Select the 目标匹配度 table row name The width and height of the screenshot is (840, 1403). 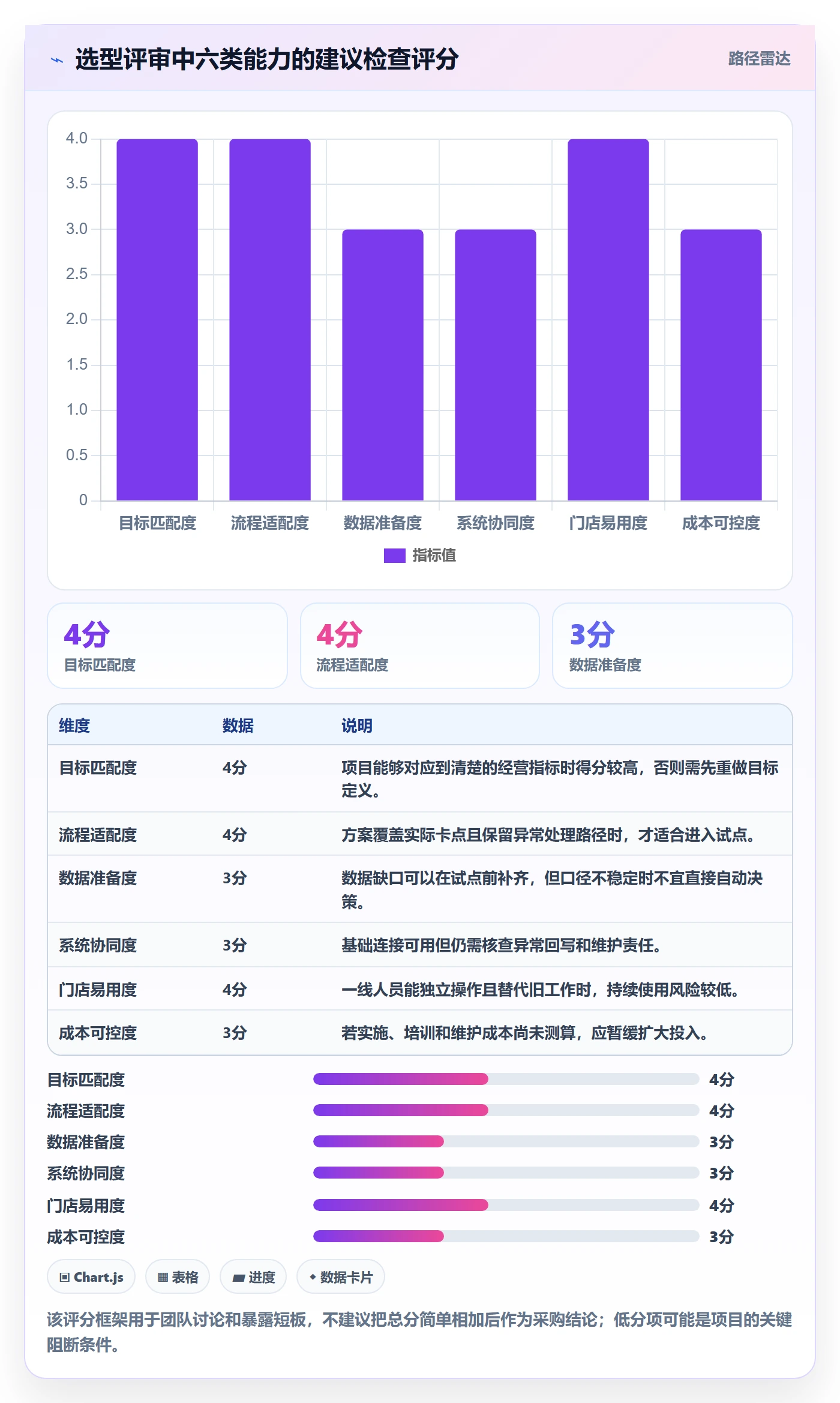[98, 768]
